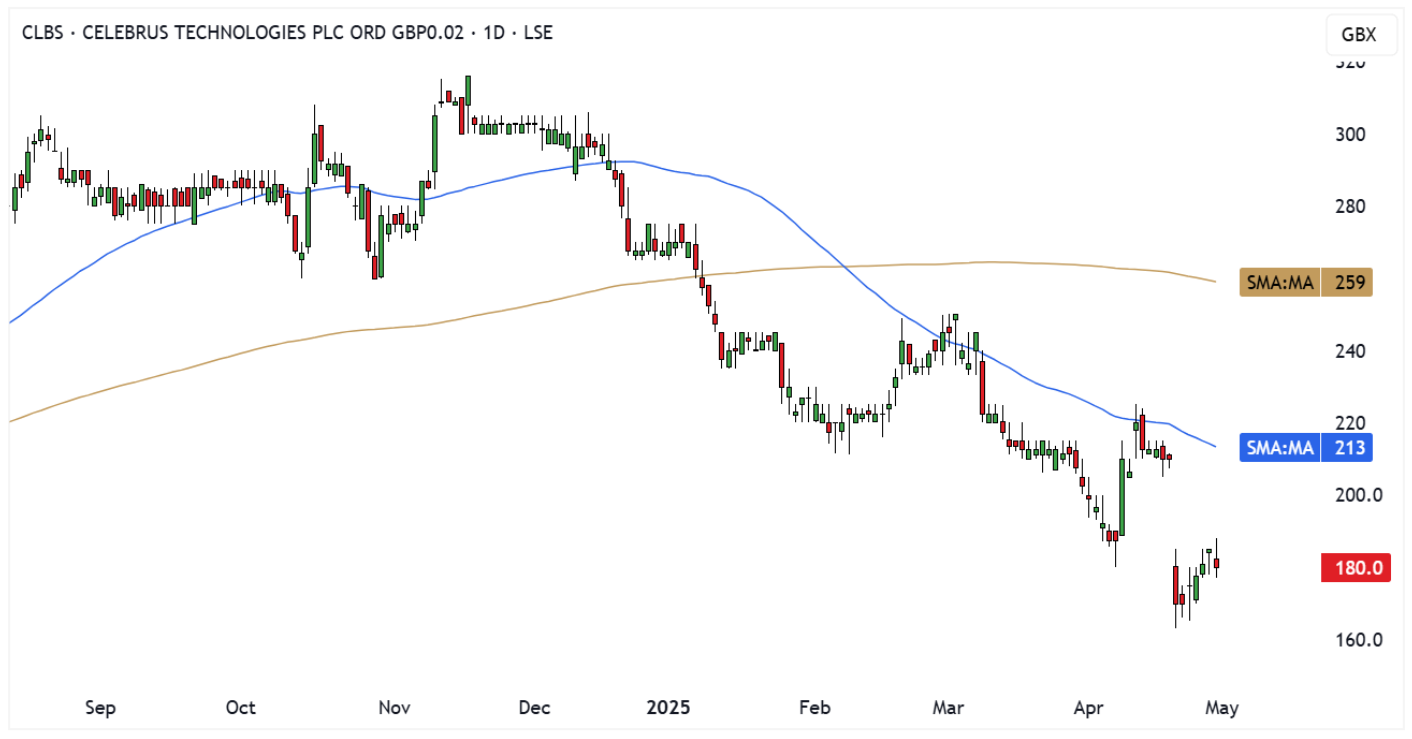Click the 220 price axis label
This screenshot has width=1412, height=739.
click(1351, 423)
